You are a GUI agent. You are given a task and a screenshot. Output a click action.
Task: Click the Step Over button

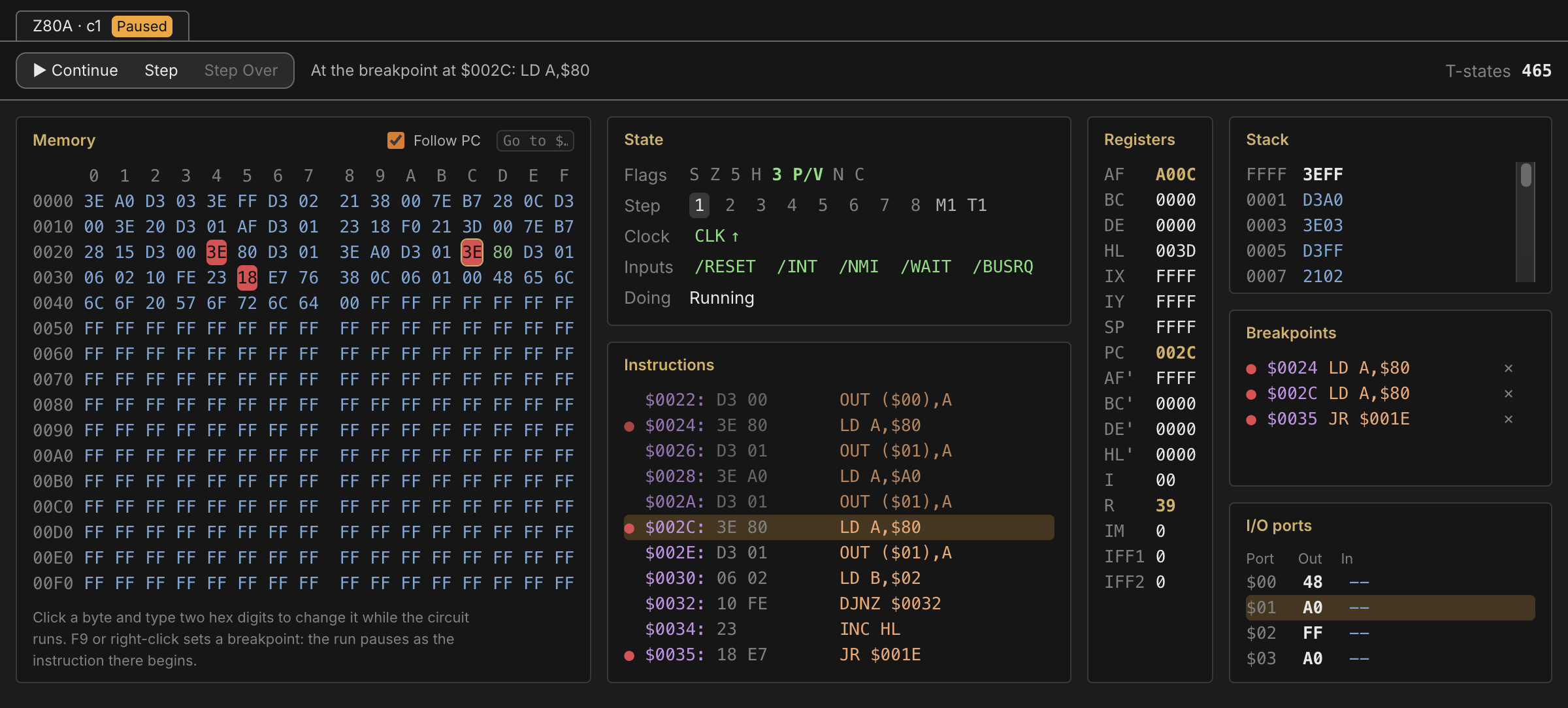240,71
